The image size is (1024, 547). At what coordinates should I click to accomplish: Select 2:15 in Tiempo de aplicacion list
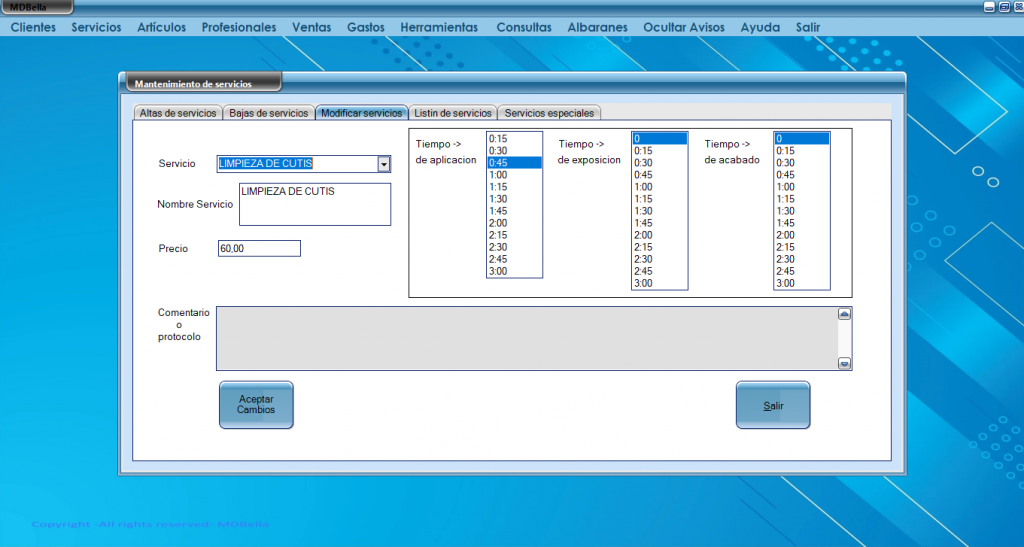tap(514, 235)
